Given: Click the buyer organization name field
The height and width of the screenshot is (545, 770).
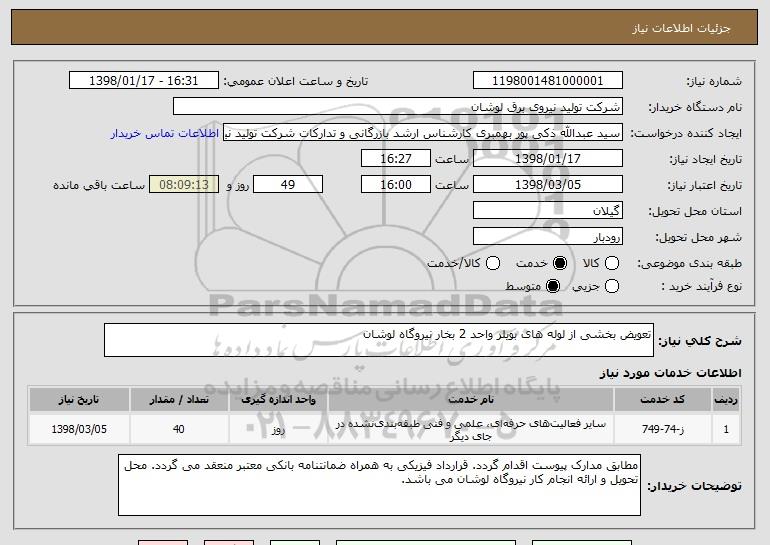Looking at the screenshot, I should coord(398,107).
